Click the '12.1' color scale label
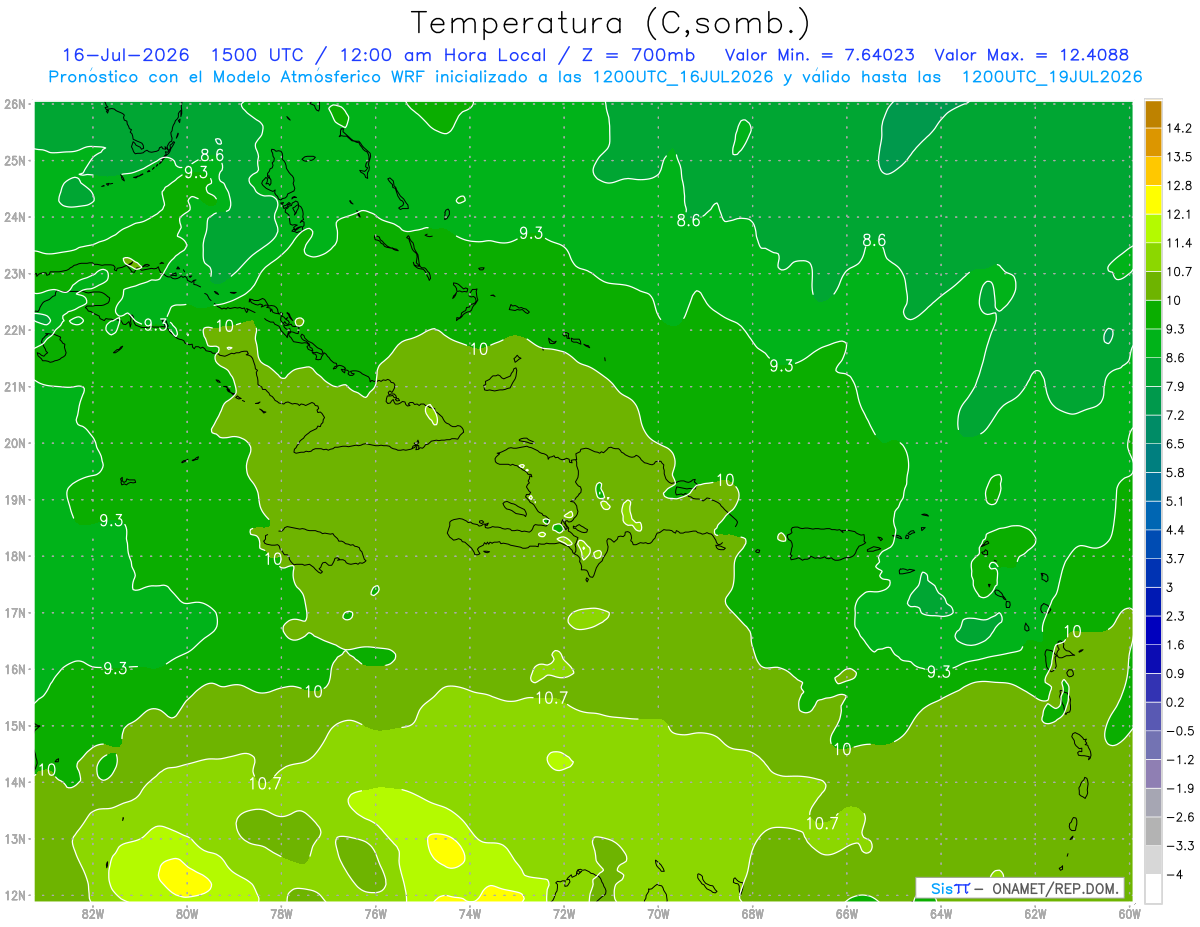 pos(1179,214)
